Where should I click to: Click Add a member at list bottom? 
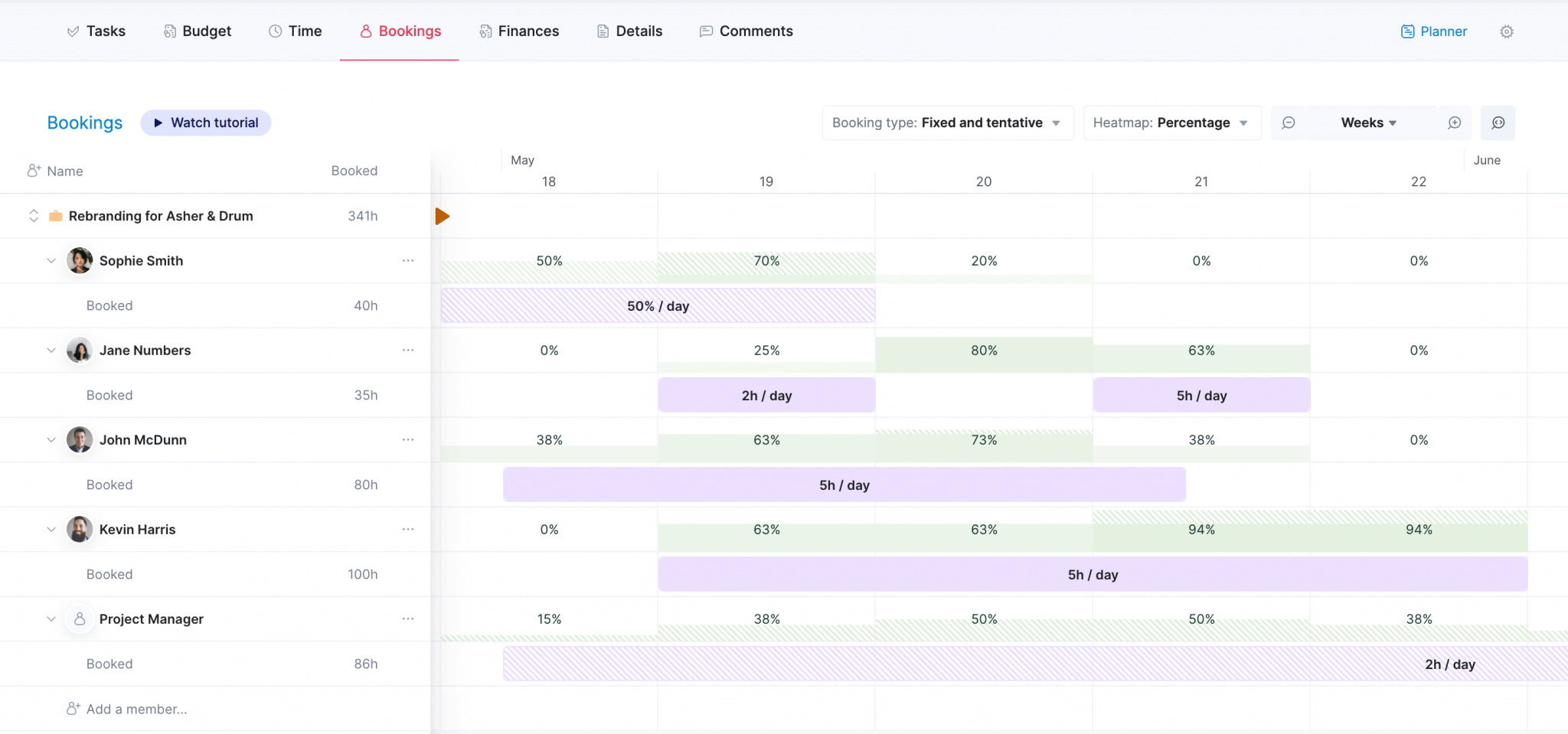tap(127, 708)
